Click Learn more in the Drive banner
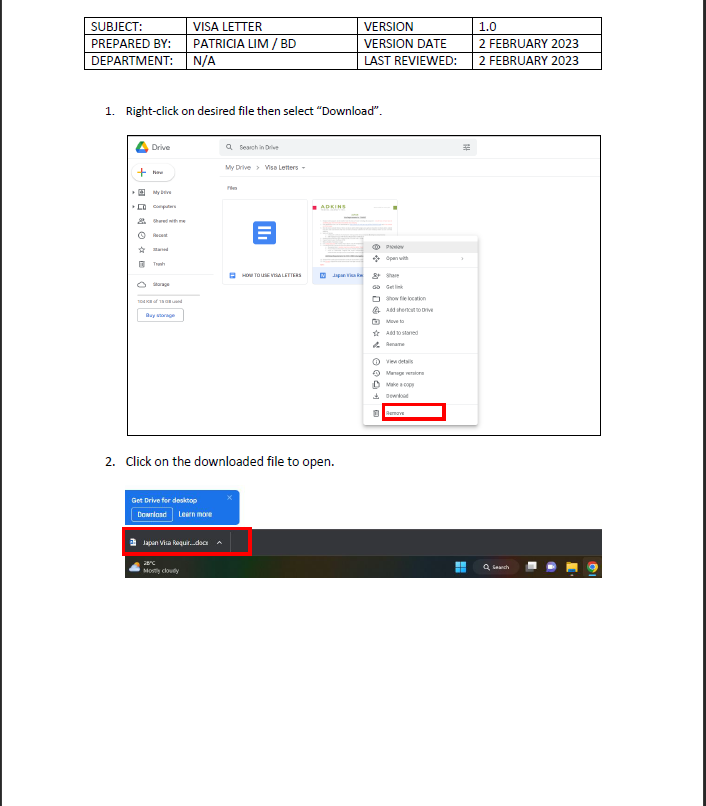This screenshot has width=706, height=806. tap(195, 515)
